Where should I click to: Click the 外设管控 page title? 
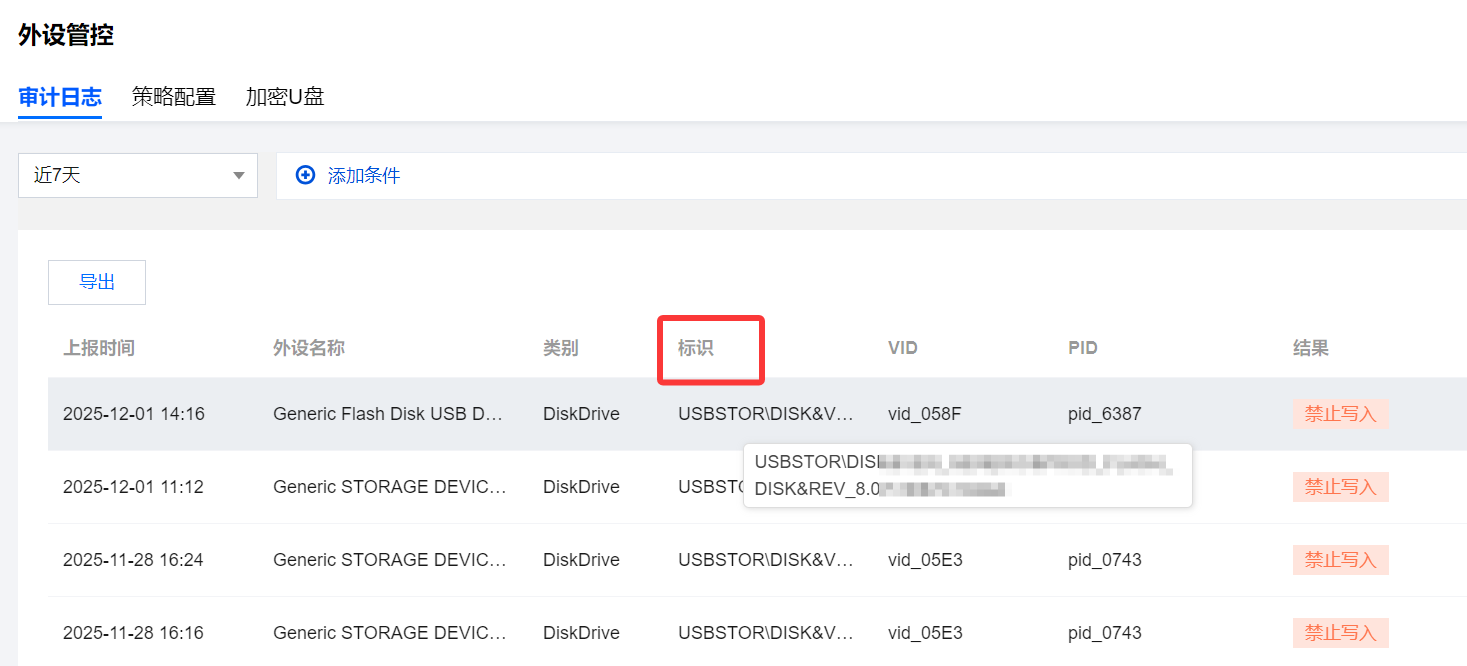[66, 36]
